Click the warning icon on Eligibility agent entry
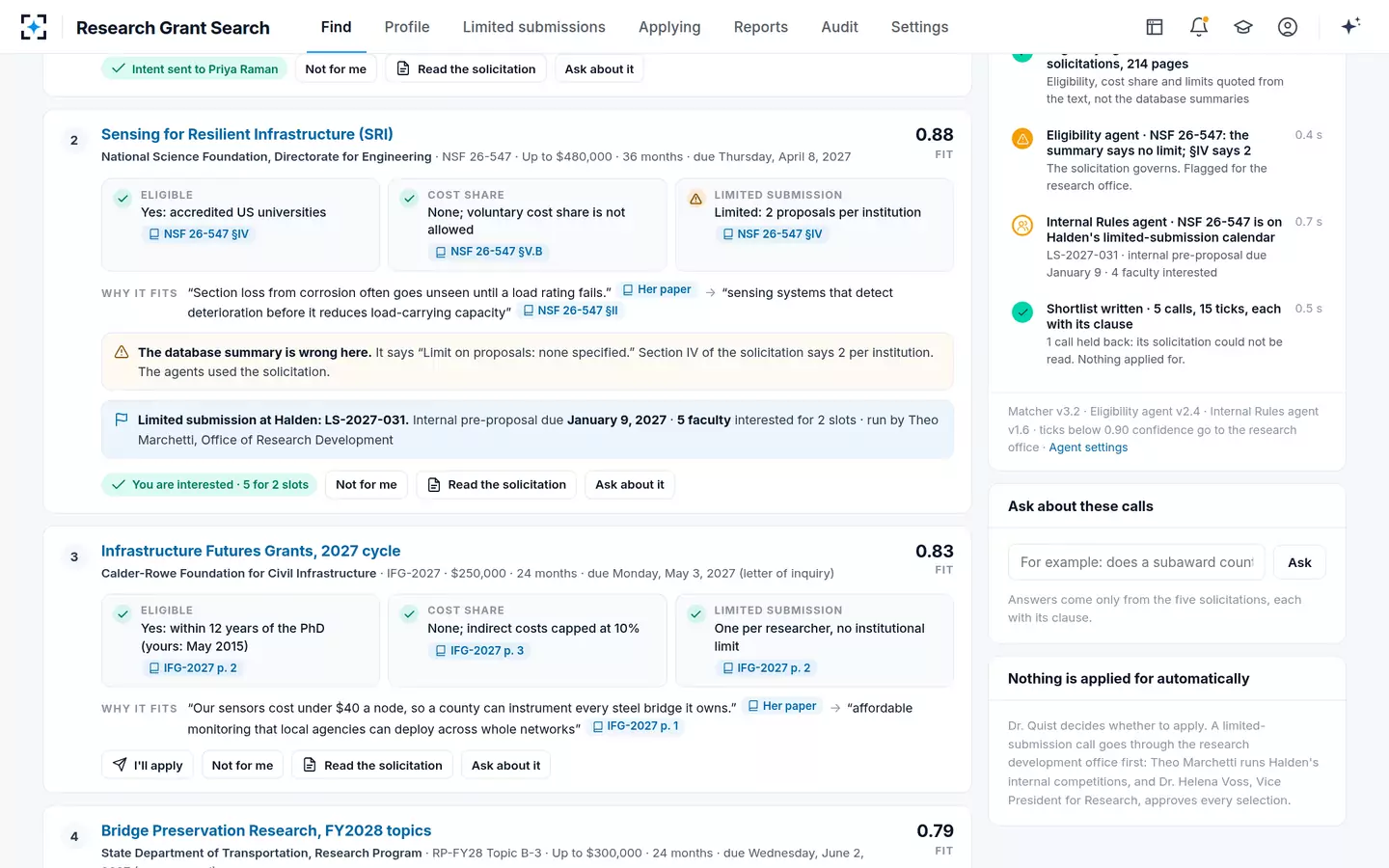The width and height of the screenshot is (1389, 868). [1022, 139]
